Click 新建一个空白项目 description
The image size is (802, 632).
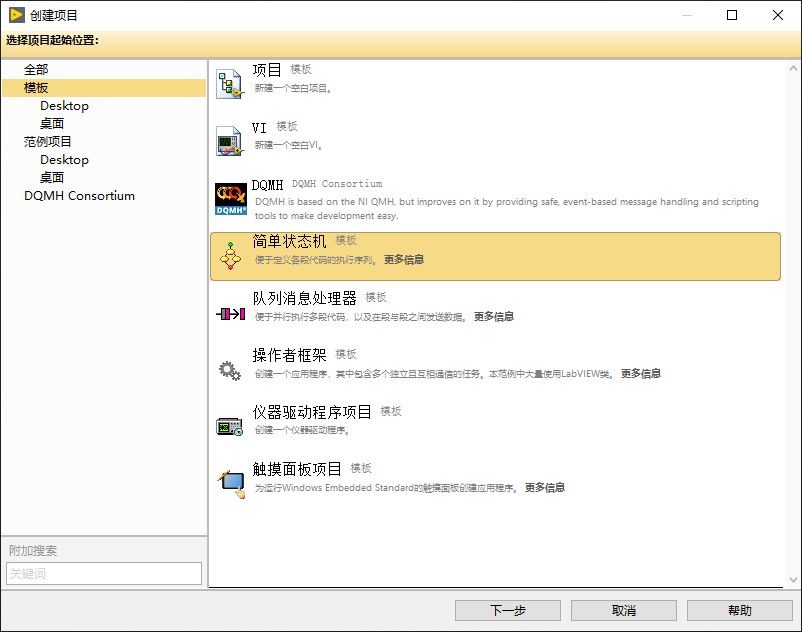tap(293, 88)
